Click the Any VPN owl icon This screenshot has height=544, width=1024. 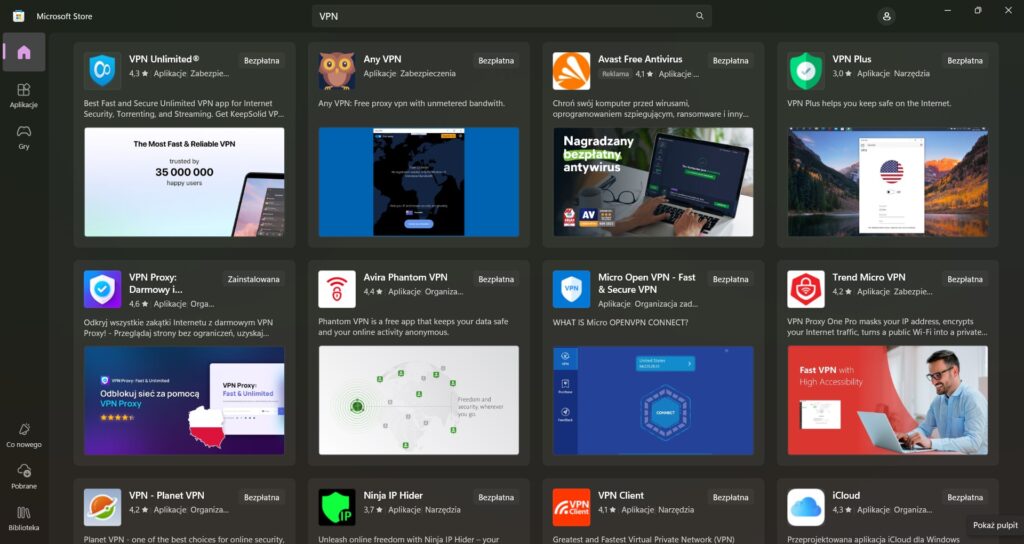[337, 71]
